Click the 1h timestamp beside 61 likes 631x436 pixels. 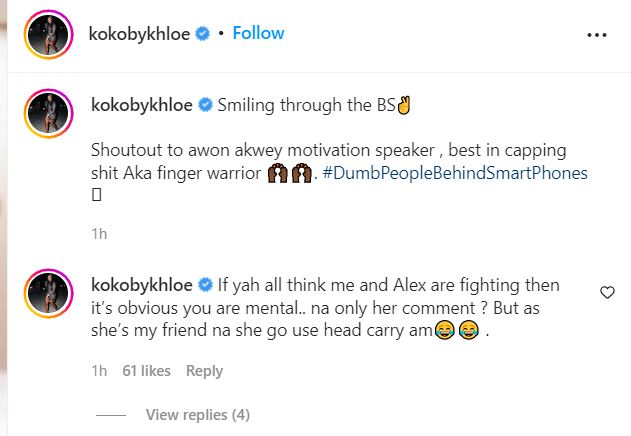[x=98, y=371]
